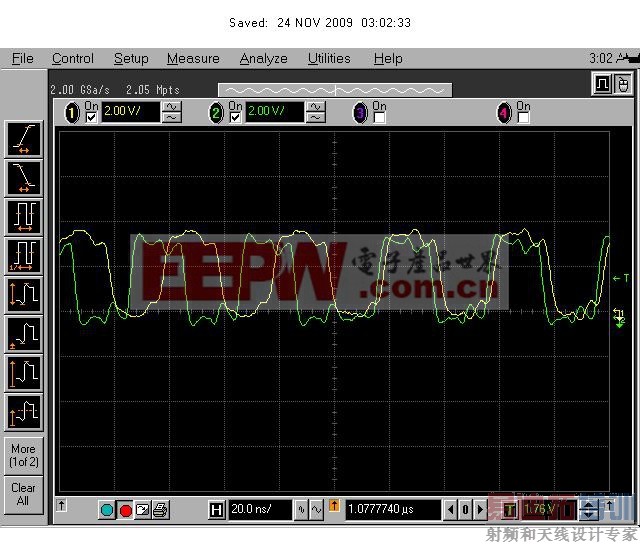Select the peak-to-peak voltage measurement icon
The width and height of the screenshot is (640, 544).
(24, 295)
